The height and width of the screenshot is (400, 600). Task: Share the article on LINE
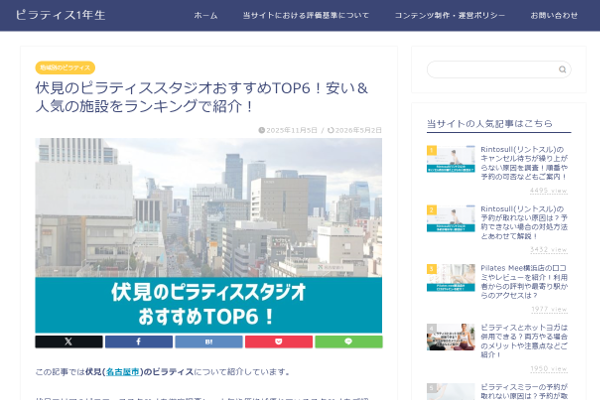click(x=349, y=341)
